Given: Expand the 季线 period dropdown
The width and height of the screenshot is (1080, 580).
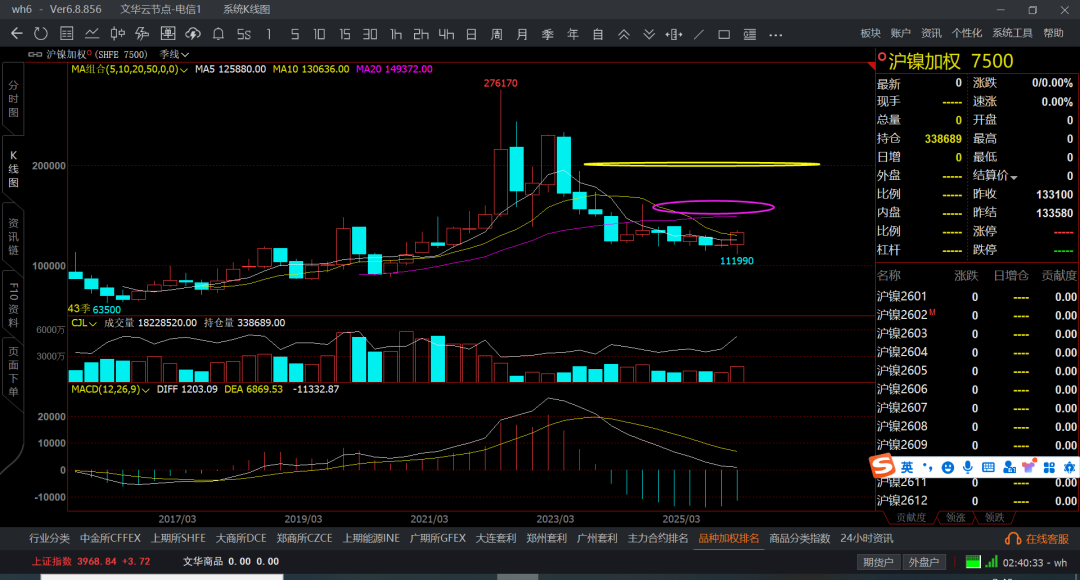Looking at the screenshot, I should [174, 54].
